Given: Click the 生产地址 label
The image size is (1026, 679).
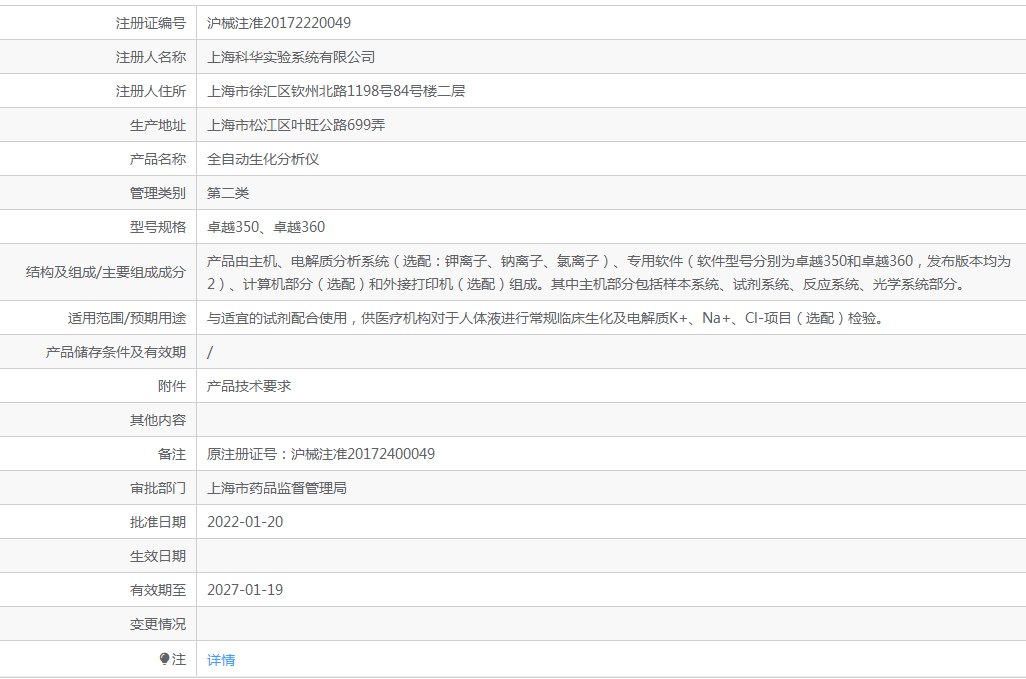Looking at the screenshot, I should [158, 125].
